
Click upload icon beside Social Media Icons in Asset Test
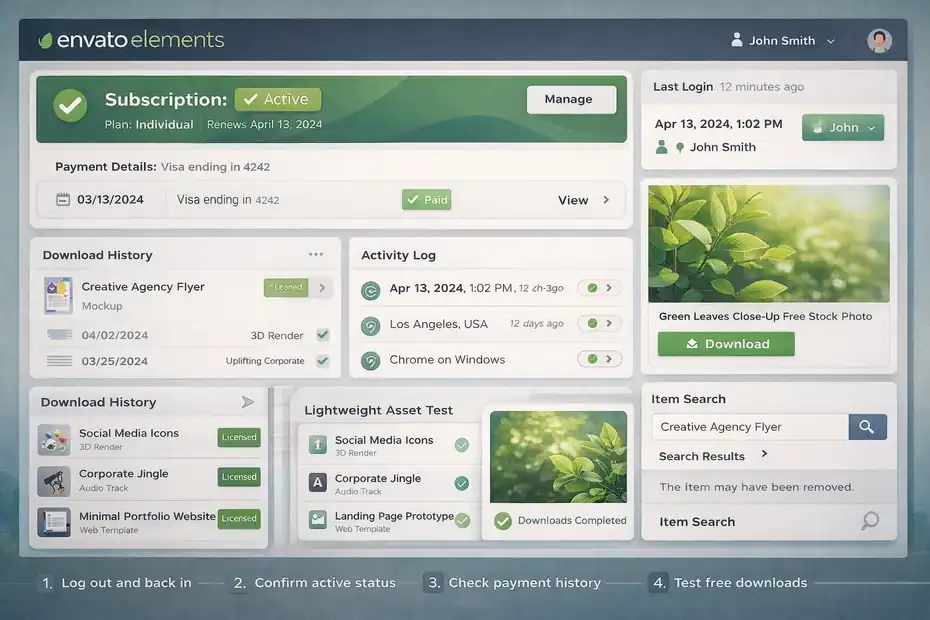[x=318, y=444]
